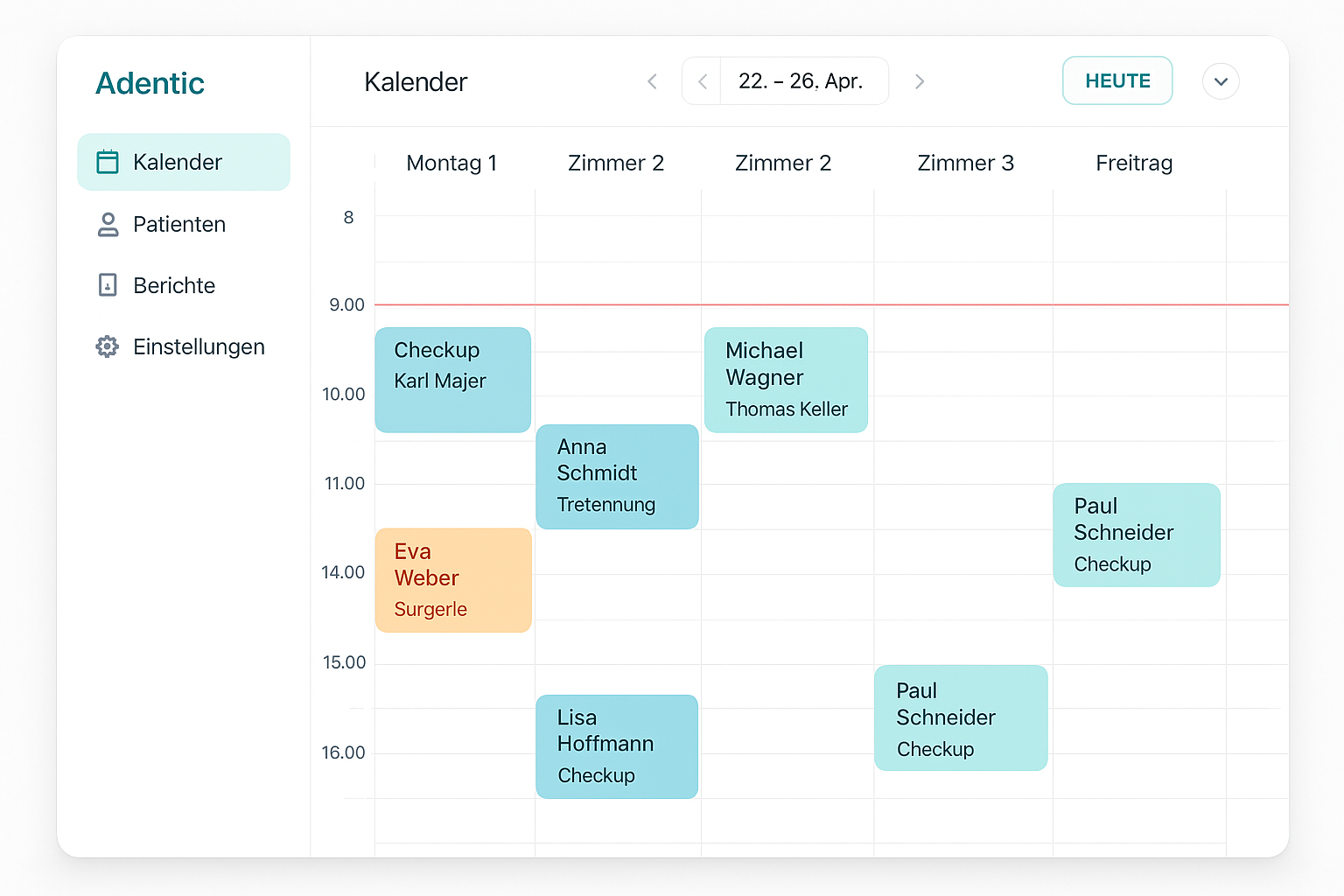Go to previous week using outer left chevron
This screenshot has height=896, width=1344.
tap(652, 81)
